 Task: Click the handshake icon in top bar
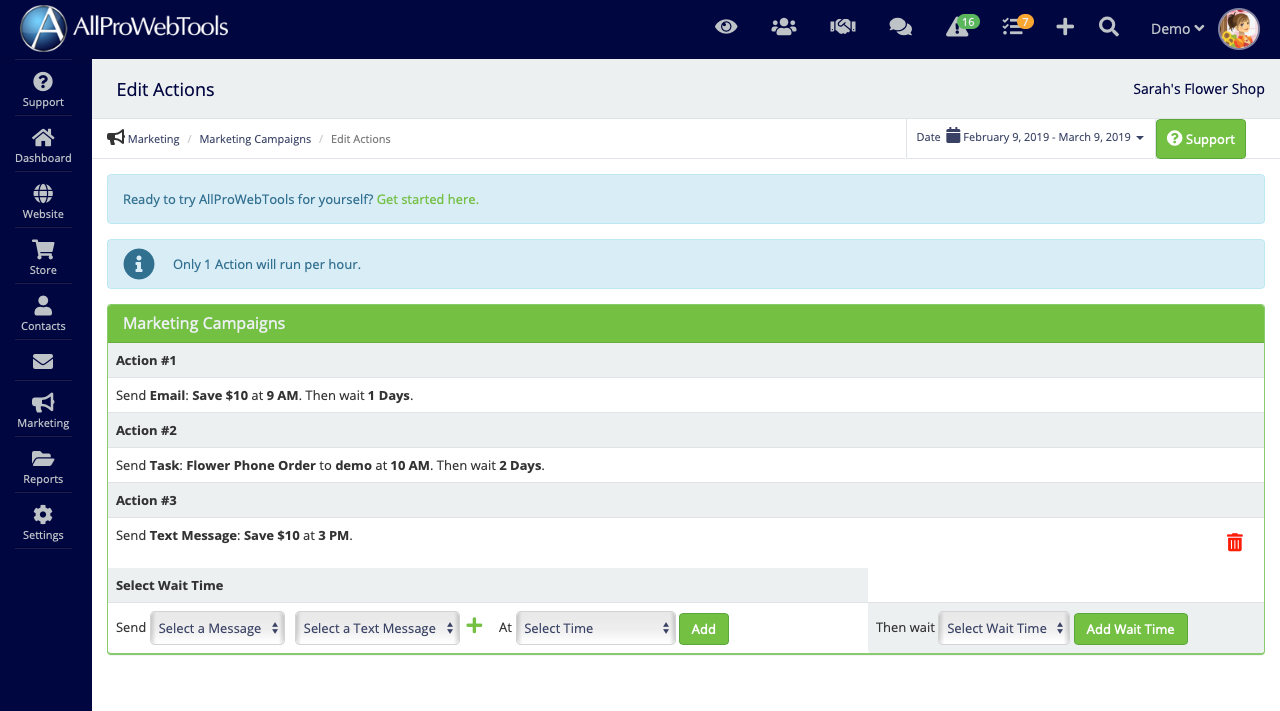(842, 27)
